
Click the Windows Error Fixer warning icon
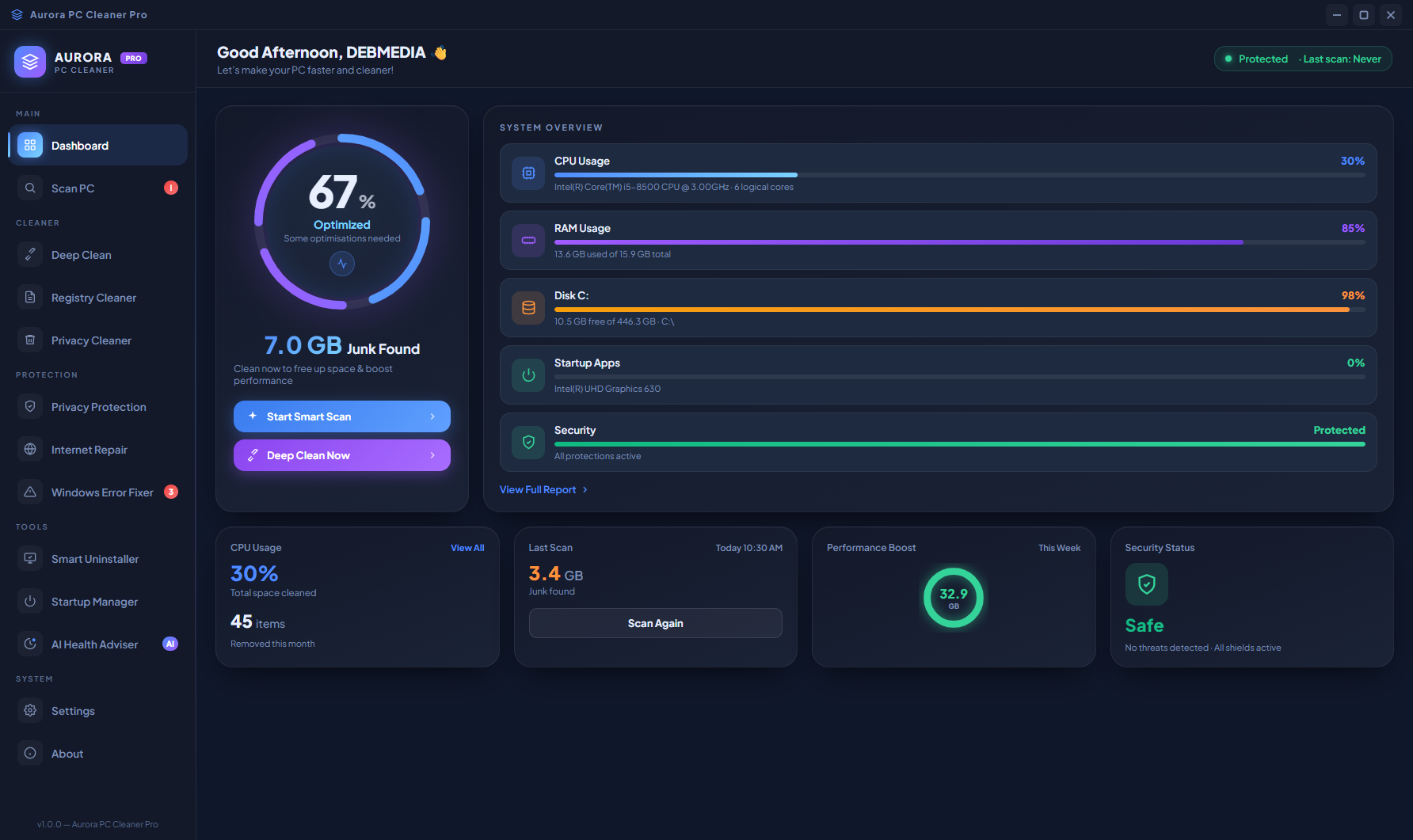tap(30, 492)
